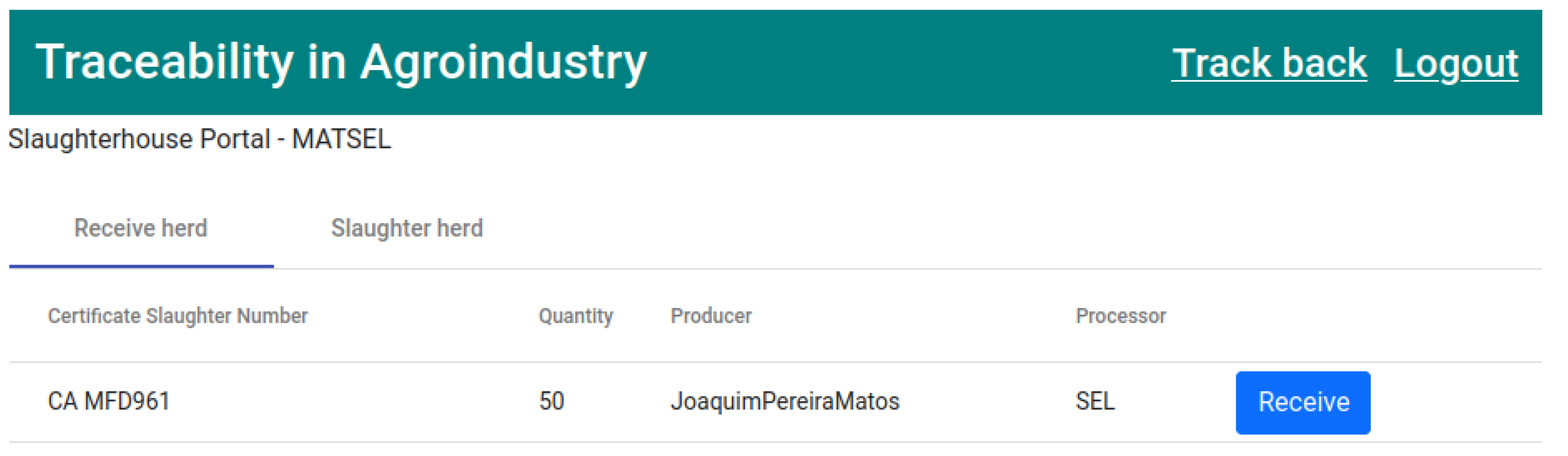Click the Producer column header

(x=711, y=316)
